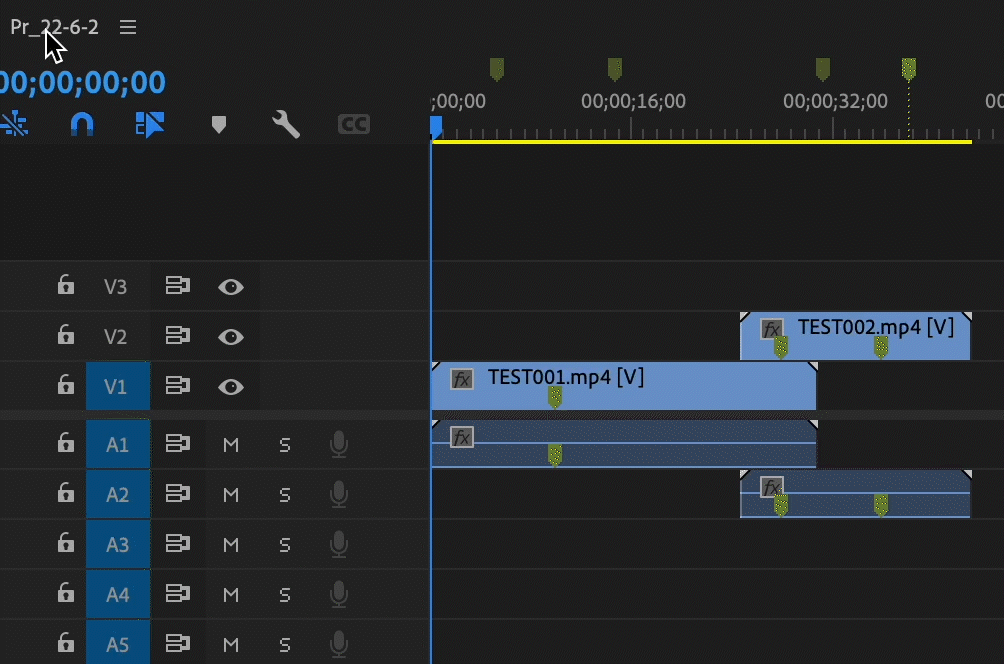Viewport: 1004px width, 664px height.
Task: Target the V3 track label
Action: (116, 286)
